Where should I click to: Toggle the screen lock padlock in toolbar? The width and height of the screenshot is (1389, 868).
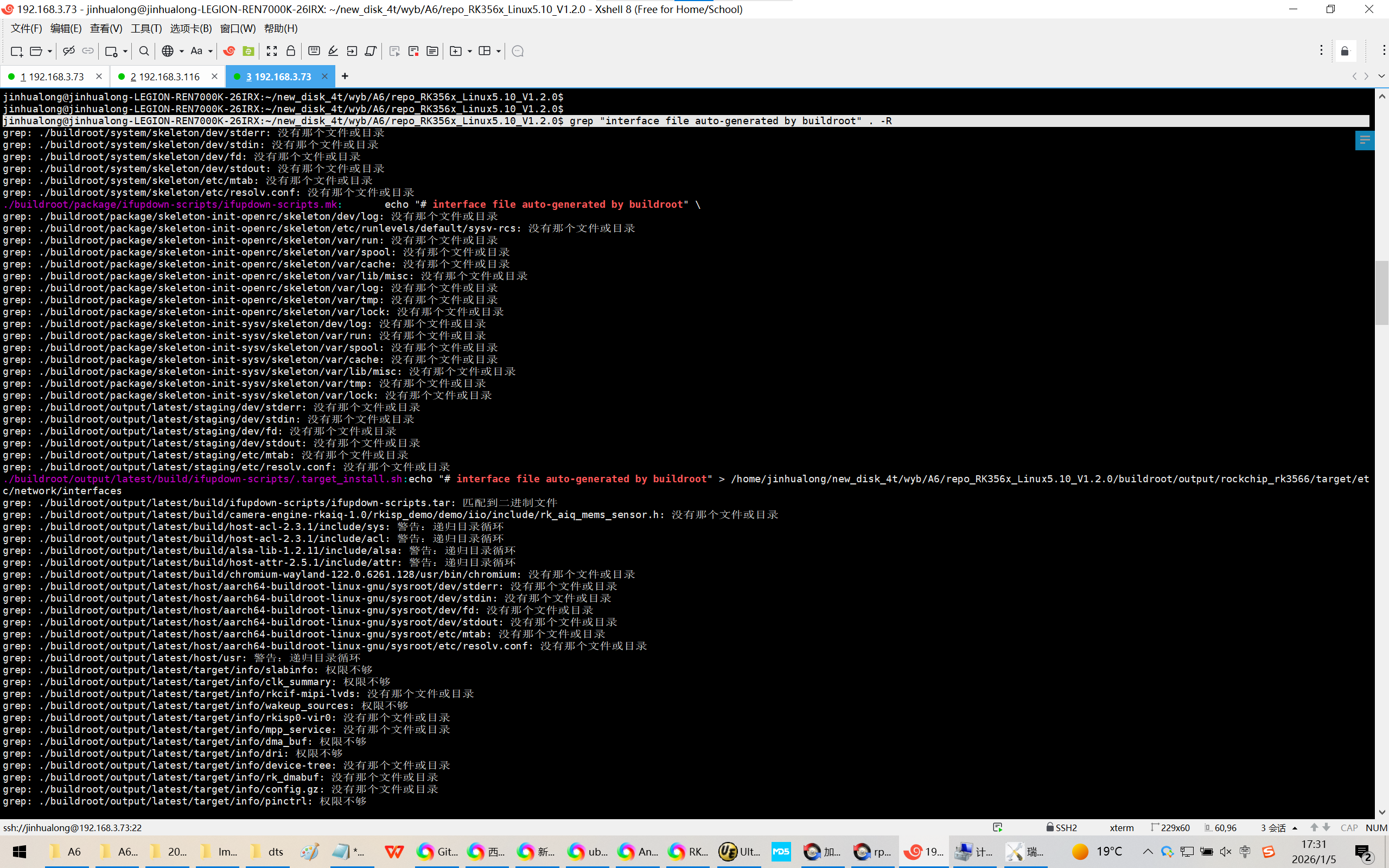pos(290,51)
